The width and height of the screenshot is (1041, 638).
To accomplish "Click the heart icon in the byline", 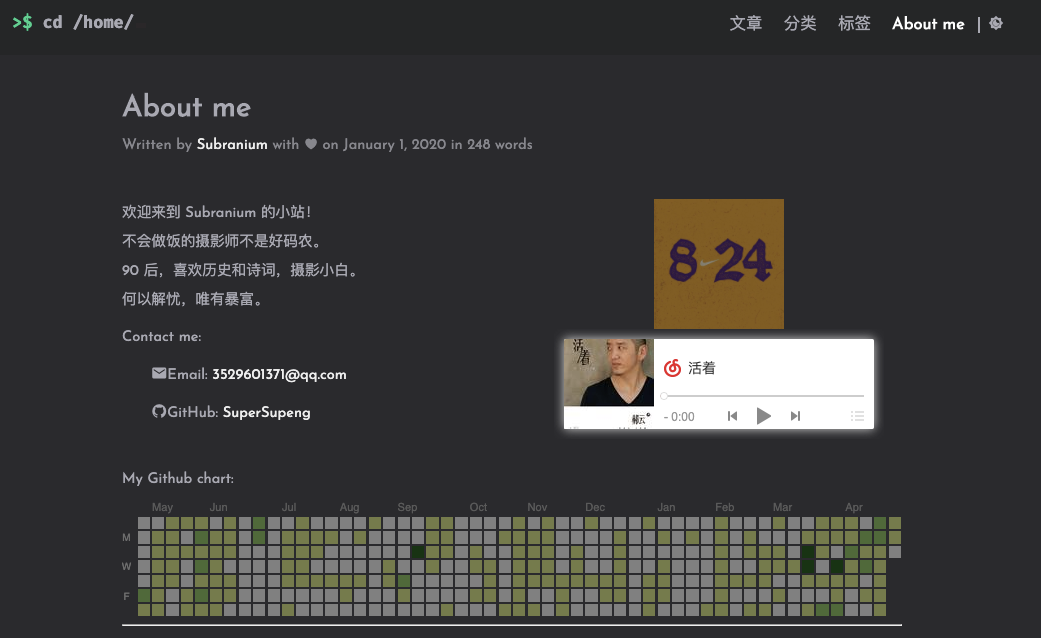I will [x=311, y=144].
